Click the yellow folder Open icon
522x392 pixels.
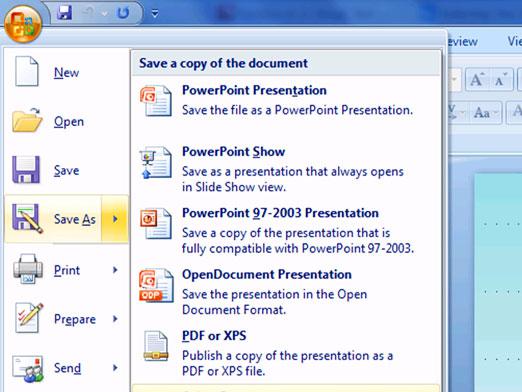click(x=27, y=120)
